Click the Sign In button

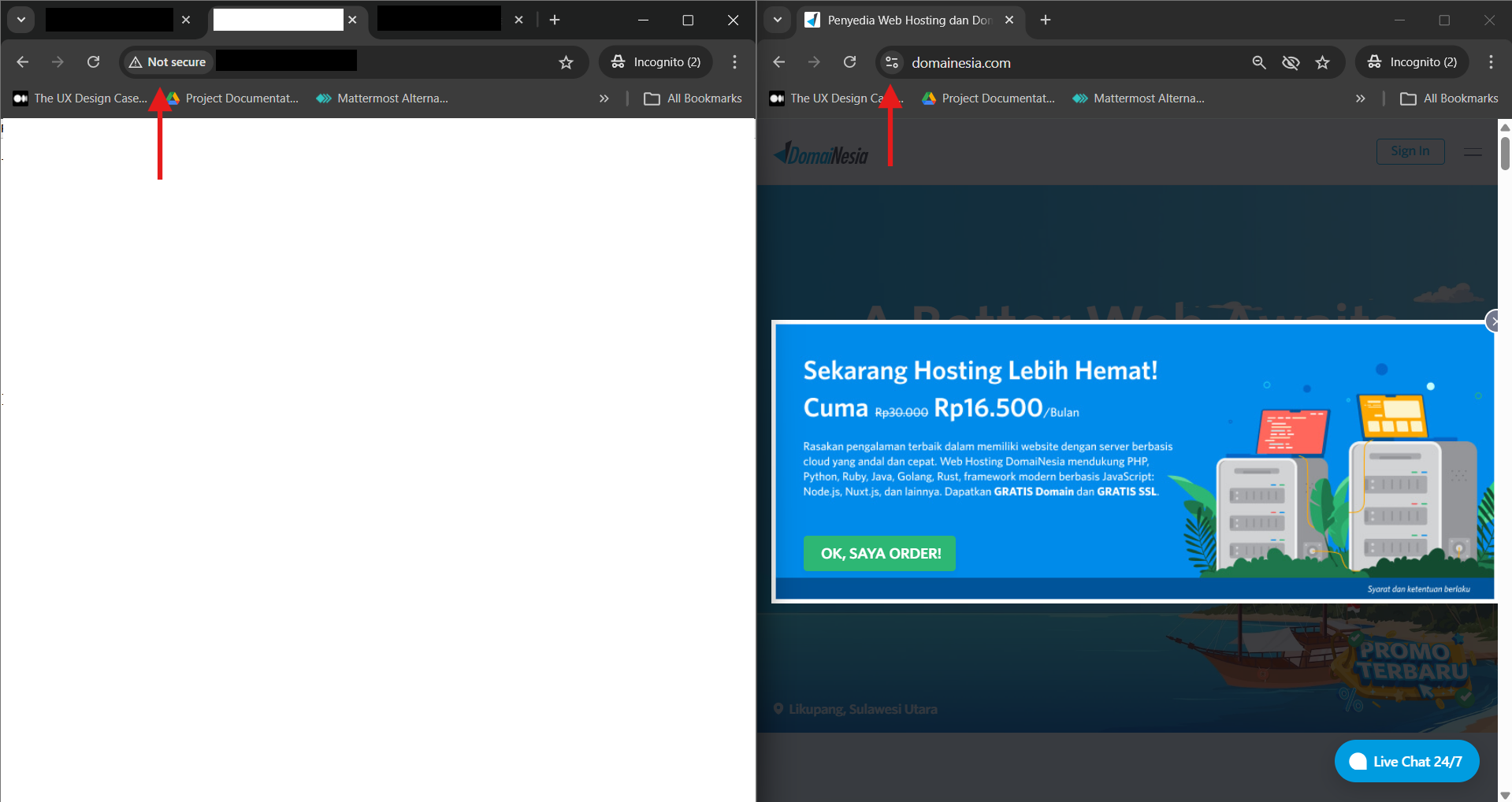click(1410, 151)
